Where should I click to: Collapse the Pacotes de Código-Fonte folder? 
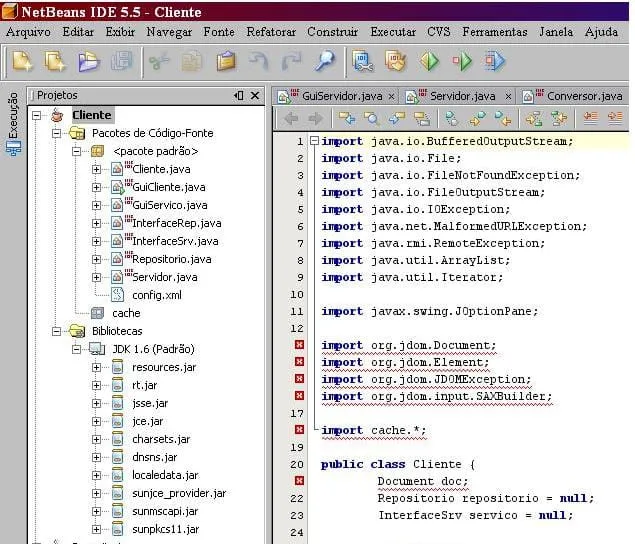[57, 133]
